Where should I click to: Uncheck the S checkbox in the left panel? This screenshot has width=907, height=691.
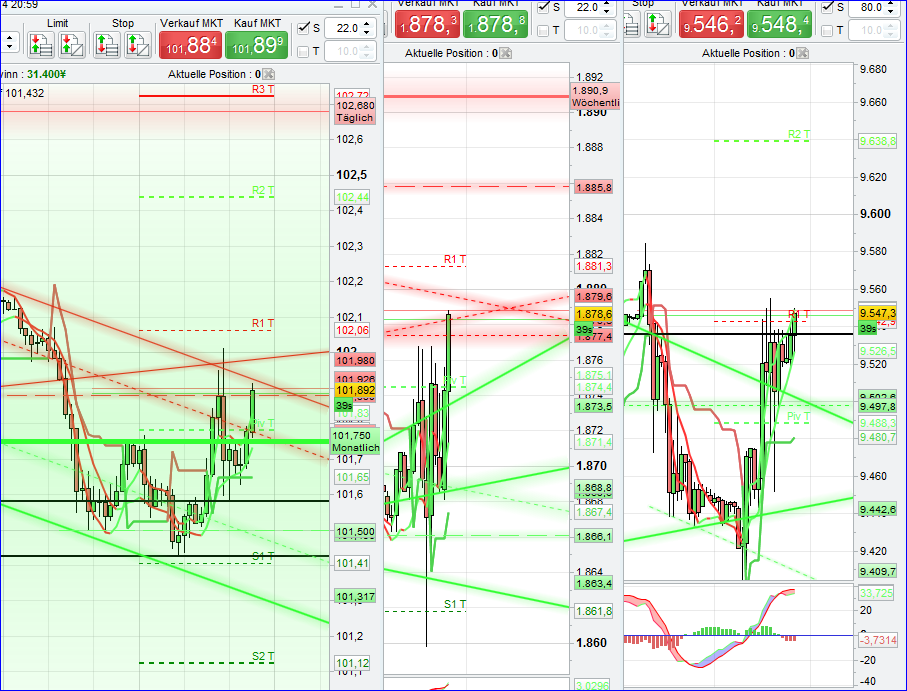[302, 27]
